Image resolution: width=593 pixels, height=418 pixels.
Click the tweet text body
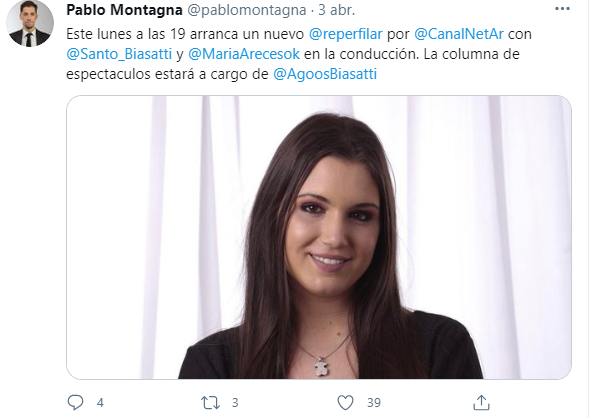(299, 54)
